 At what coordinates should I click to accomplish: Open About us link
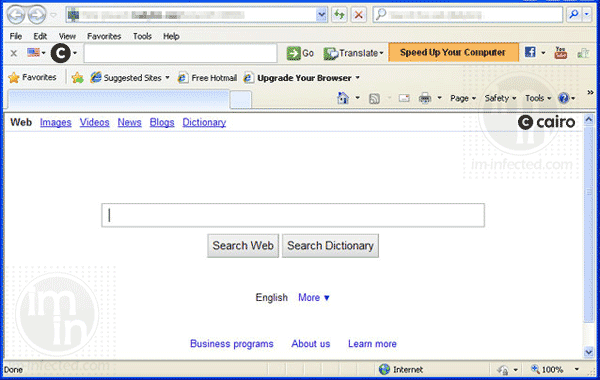click(x=311, y=344)
